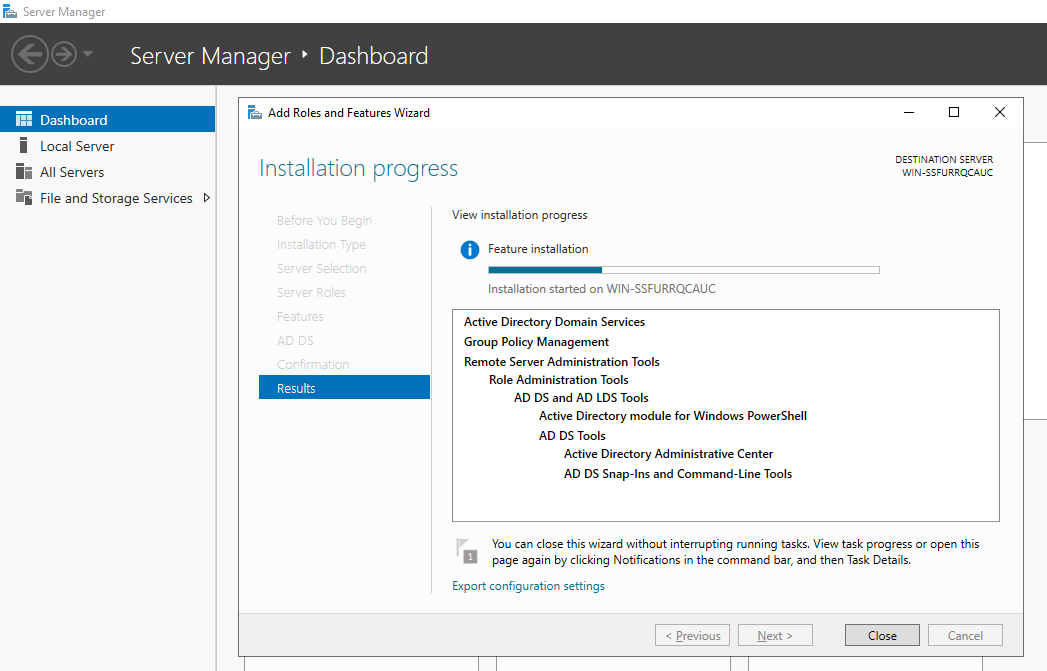This screenshot has height=671, width=1047.
Task: Click the Back navigation arrow
Action: coord(30,54)
